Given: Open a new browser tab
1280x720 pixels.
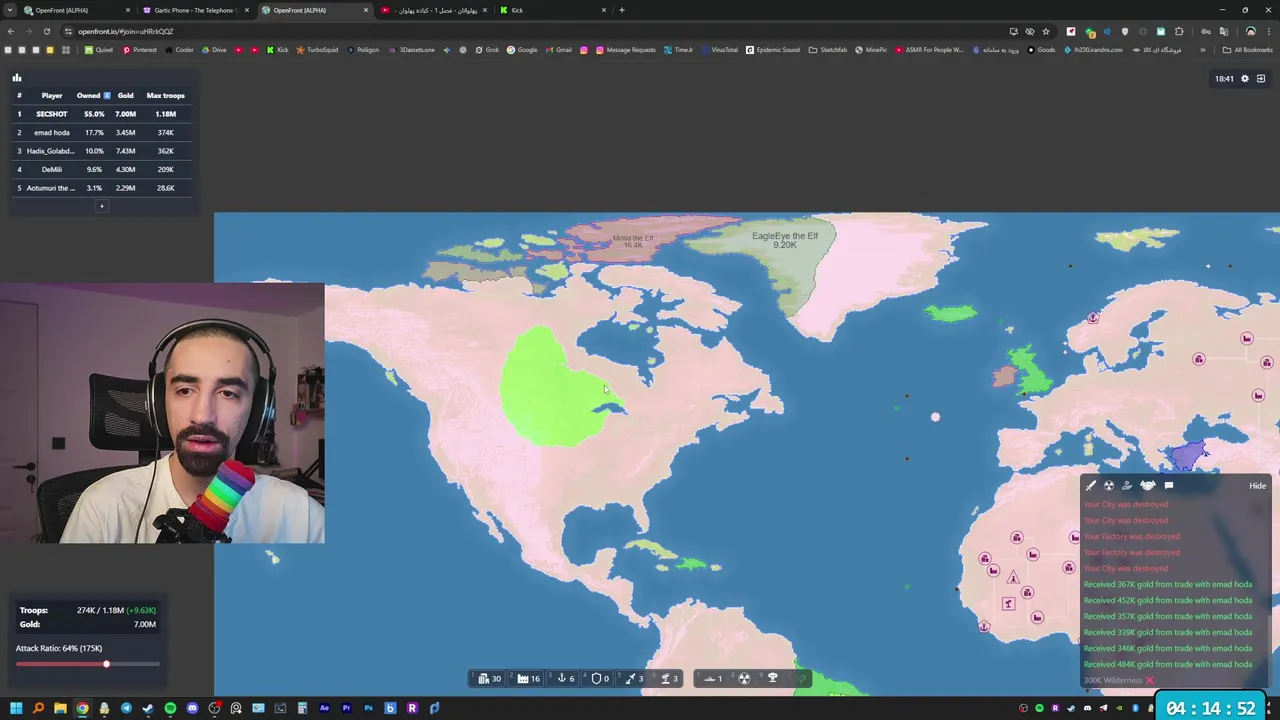Looking at the screenshot, I should click(x=622, y=10).
